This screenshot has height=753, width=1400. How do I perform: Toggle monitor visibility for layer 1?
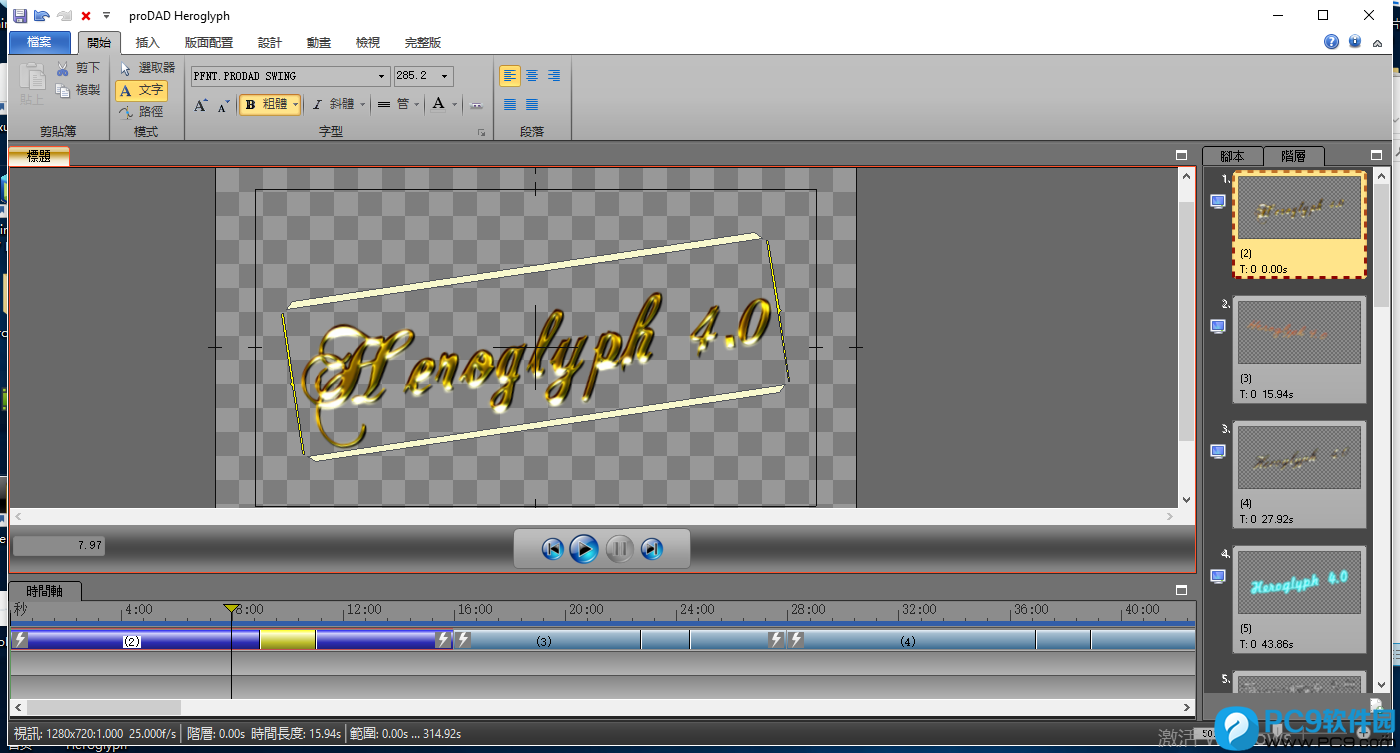click(1218, 201)
